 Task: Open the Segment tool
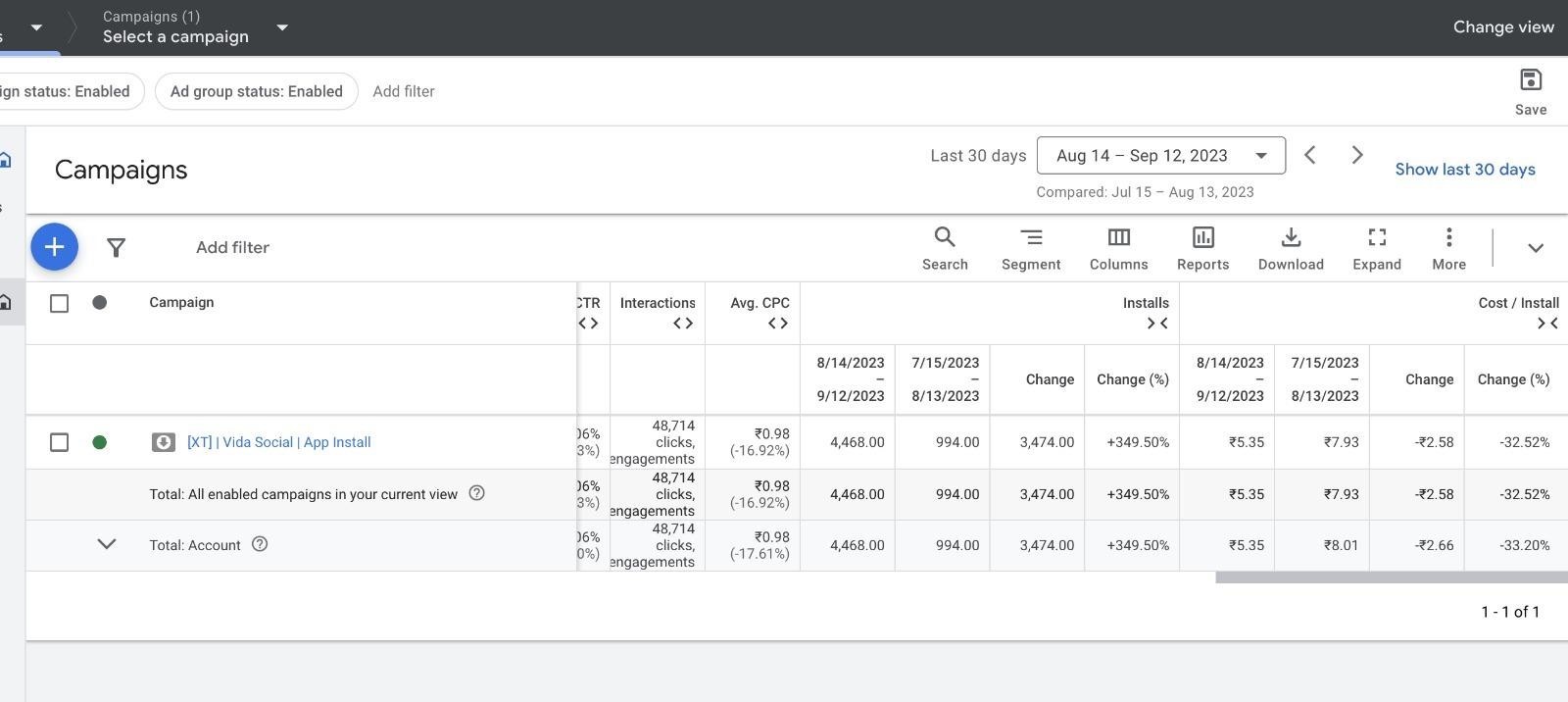pyautogui.click(x=1030, y=249)
